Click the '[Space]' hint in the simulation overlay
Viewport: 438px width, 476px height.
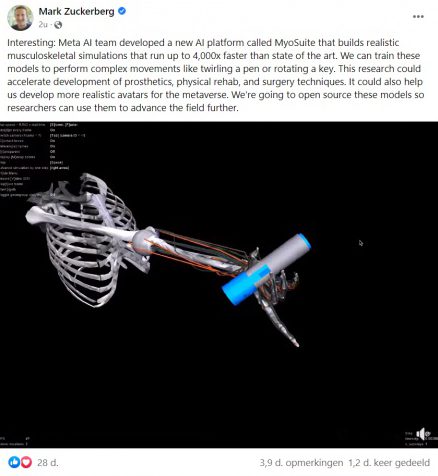pos(56,162)
